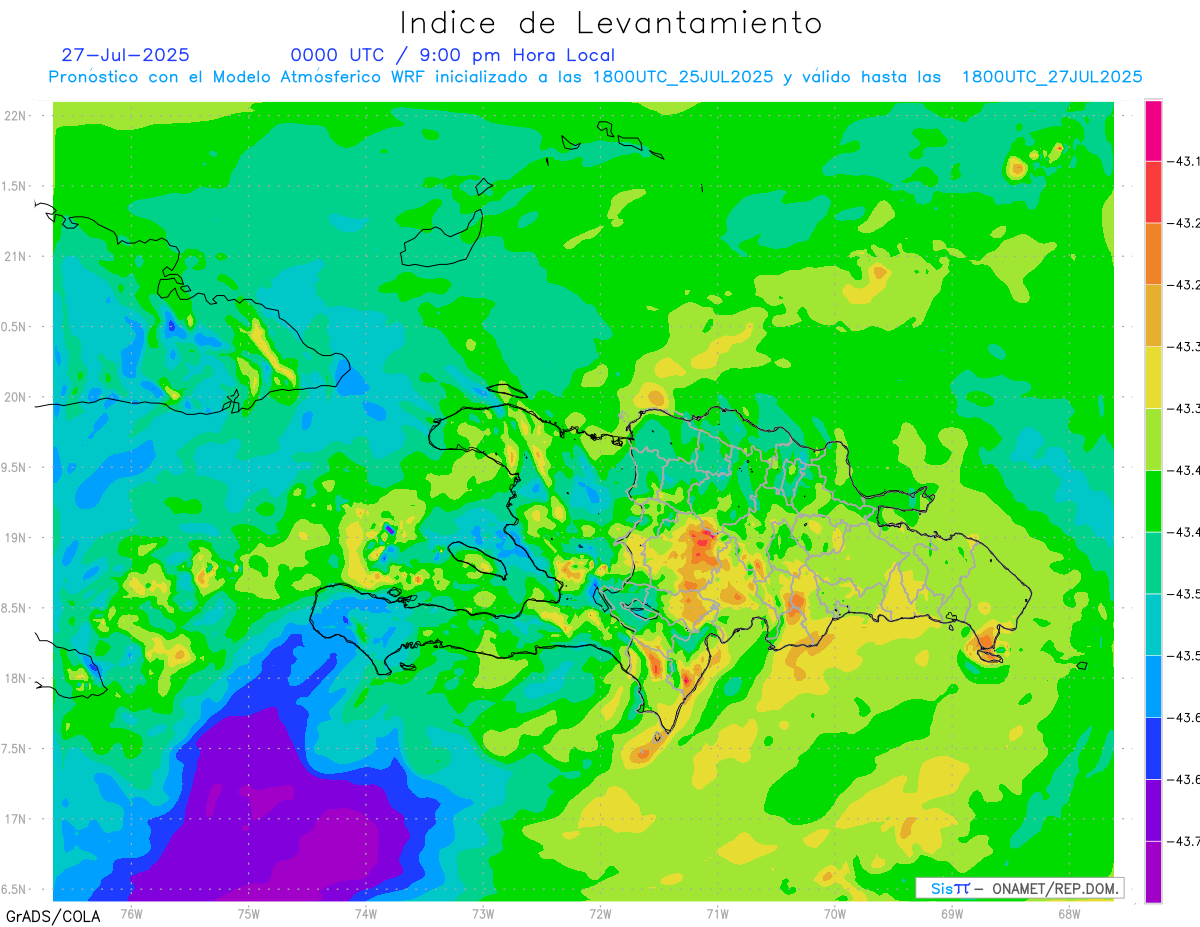Click the '71W' longitude label
1200x927 pixels.
pyautogui.click(x=717, y=913)
